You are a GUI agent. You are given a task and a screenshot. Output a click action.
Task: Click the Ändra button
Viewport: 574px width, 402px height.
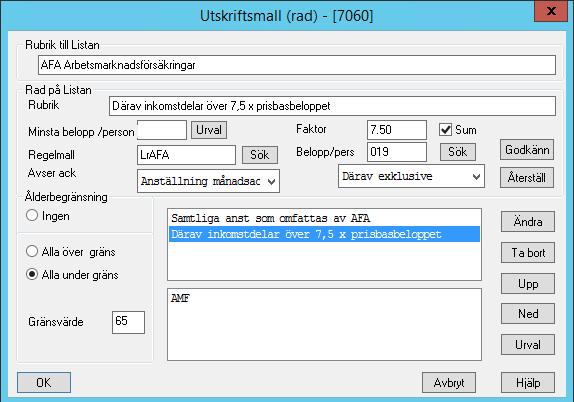pyautogui.click(x=528, y=222)
